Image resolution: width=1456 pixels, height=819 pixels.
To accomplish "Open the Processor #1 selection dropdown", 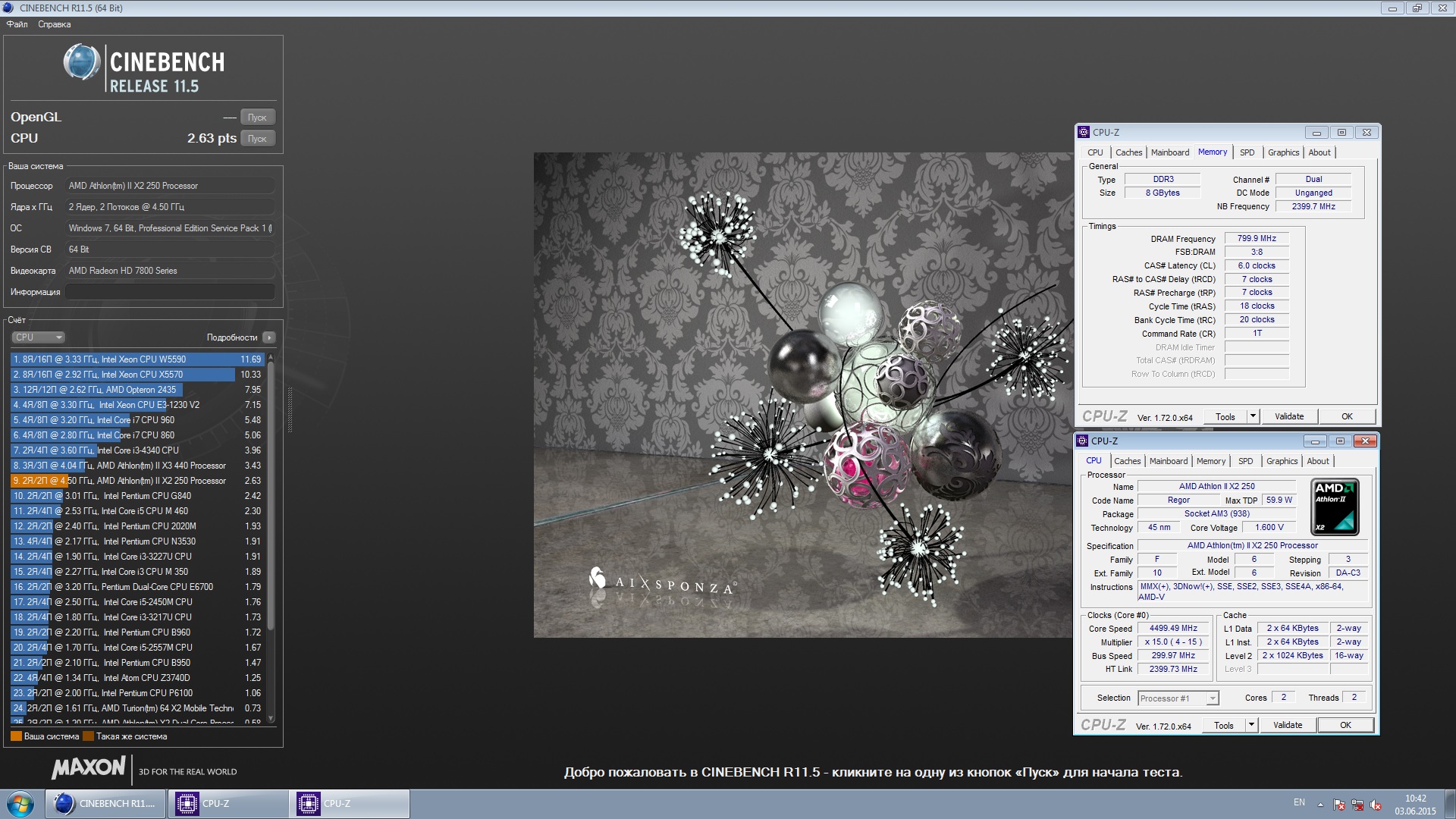I will 1178,698.
